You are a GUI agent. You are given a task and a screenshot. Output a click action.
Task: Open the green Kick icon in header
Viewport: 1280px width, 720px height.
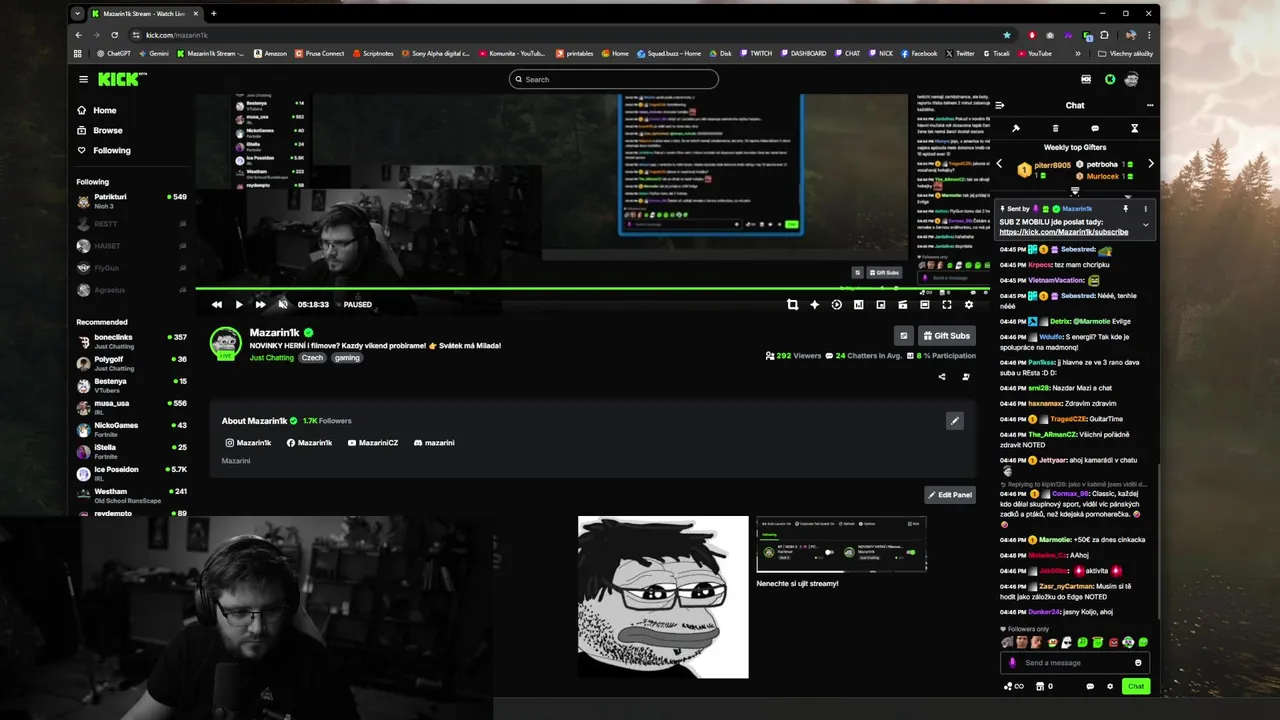(x=1110, y=79)
